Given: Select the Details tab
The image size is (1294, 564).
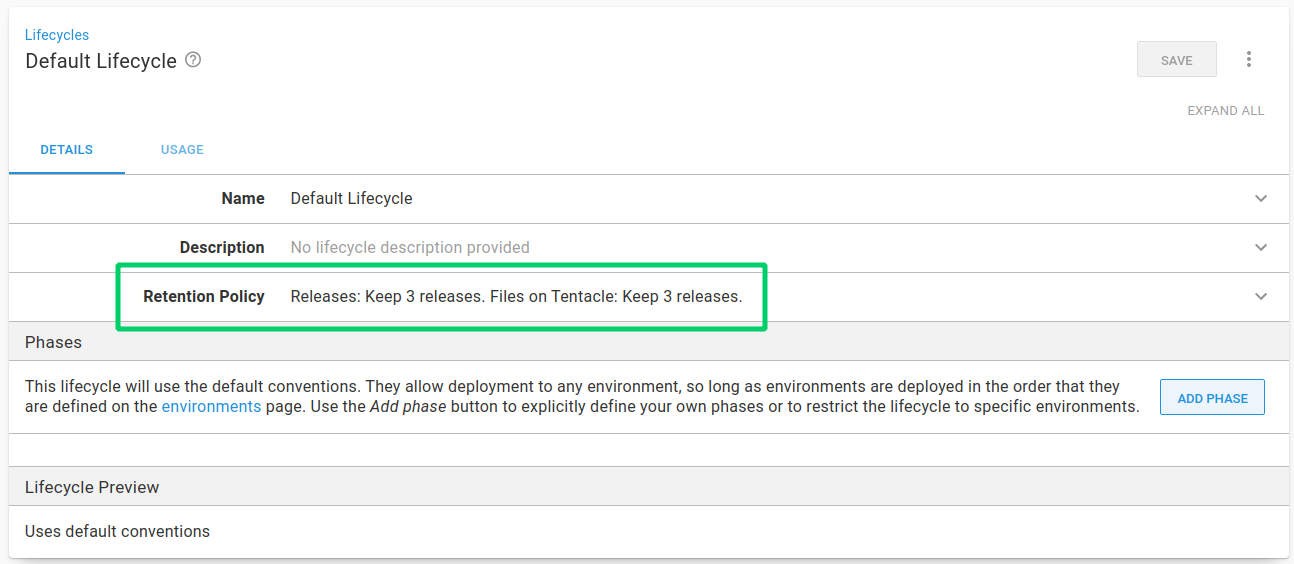Looking at the screenshot, I should [x=67, y=150].
